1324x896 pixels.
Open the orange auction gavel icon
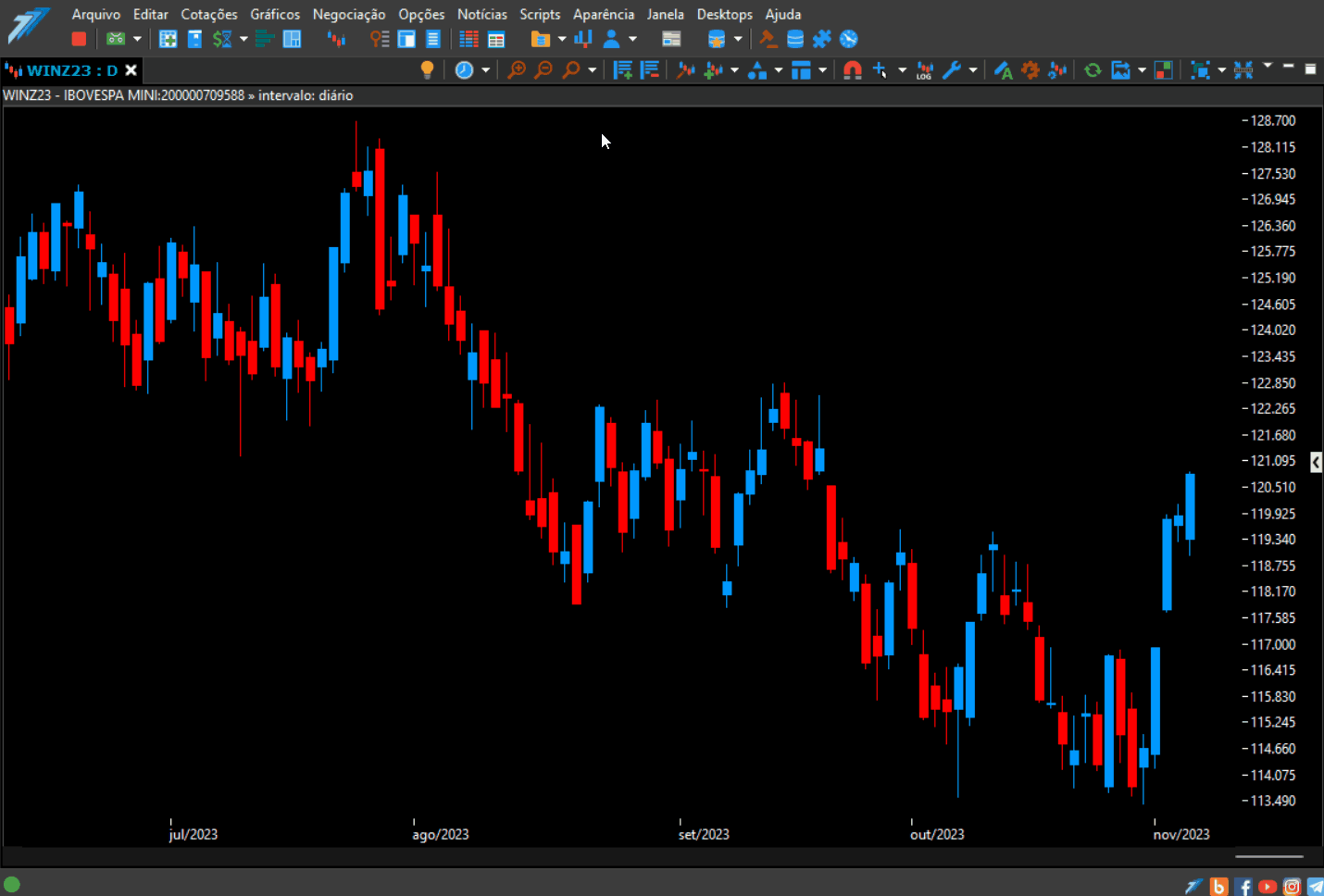point(768,39)
